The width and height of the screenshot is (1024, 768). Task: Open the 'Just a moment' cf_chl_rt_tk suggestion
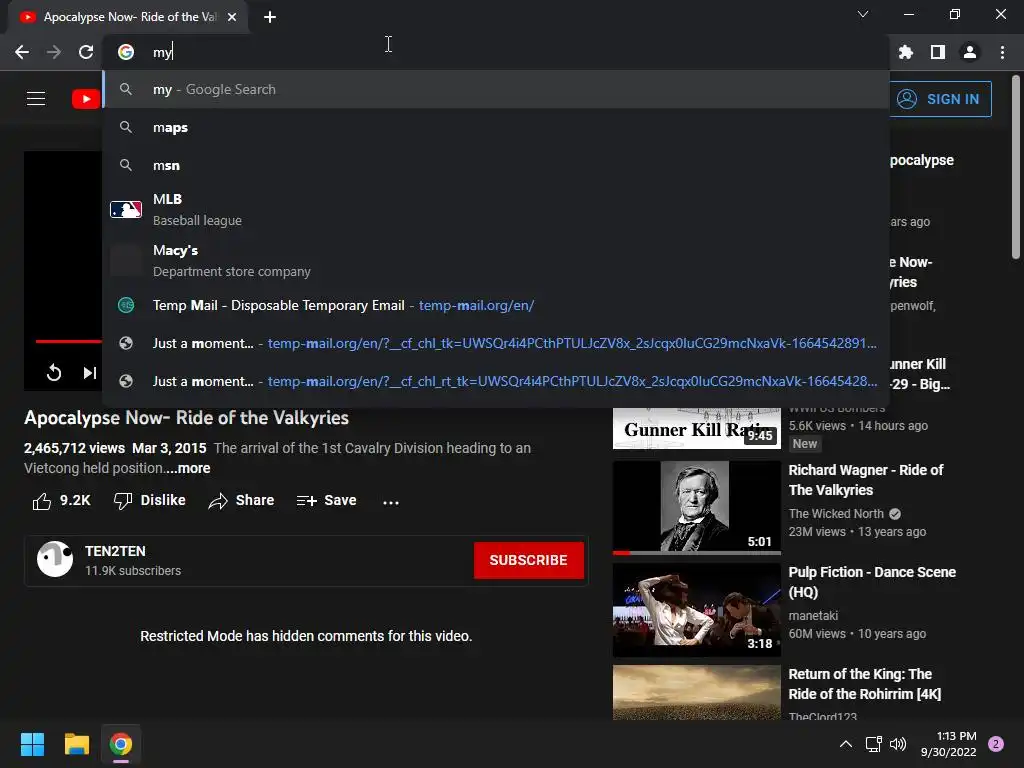click(496, 381)
